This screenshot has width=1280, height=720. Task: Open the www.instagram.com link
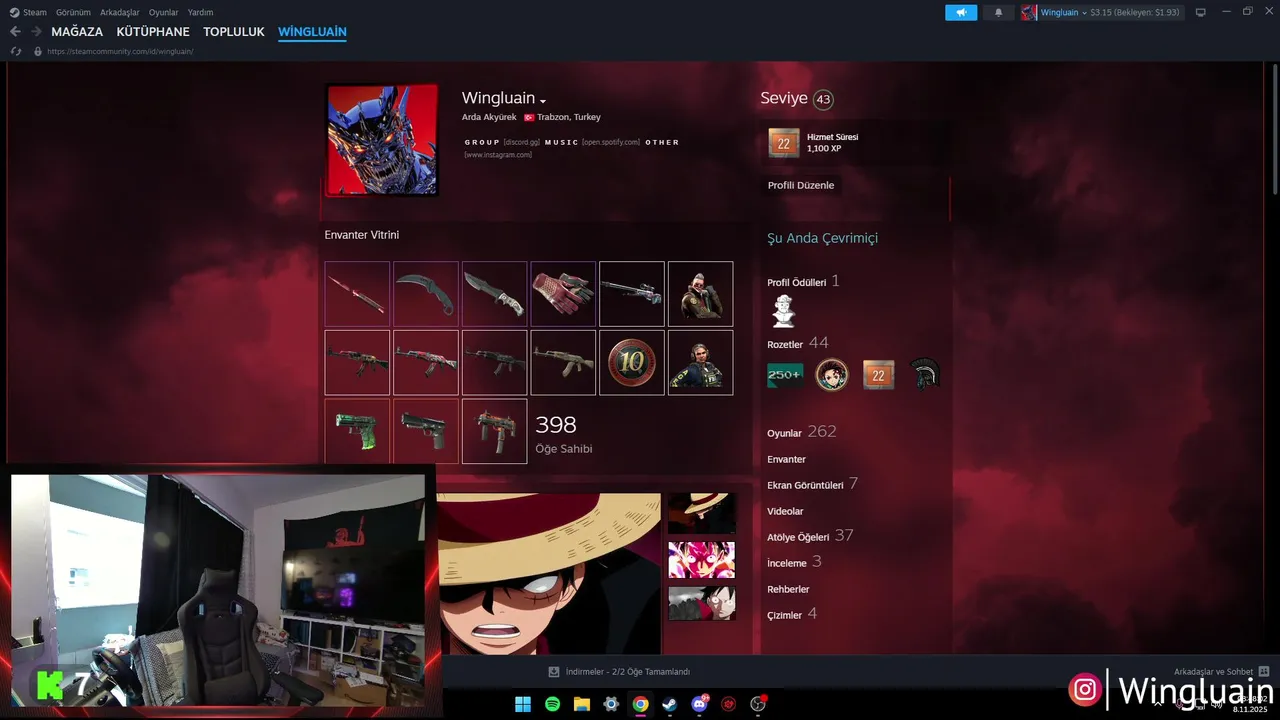[x=498, y=155]
